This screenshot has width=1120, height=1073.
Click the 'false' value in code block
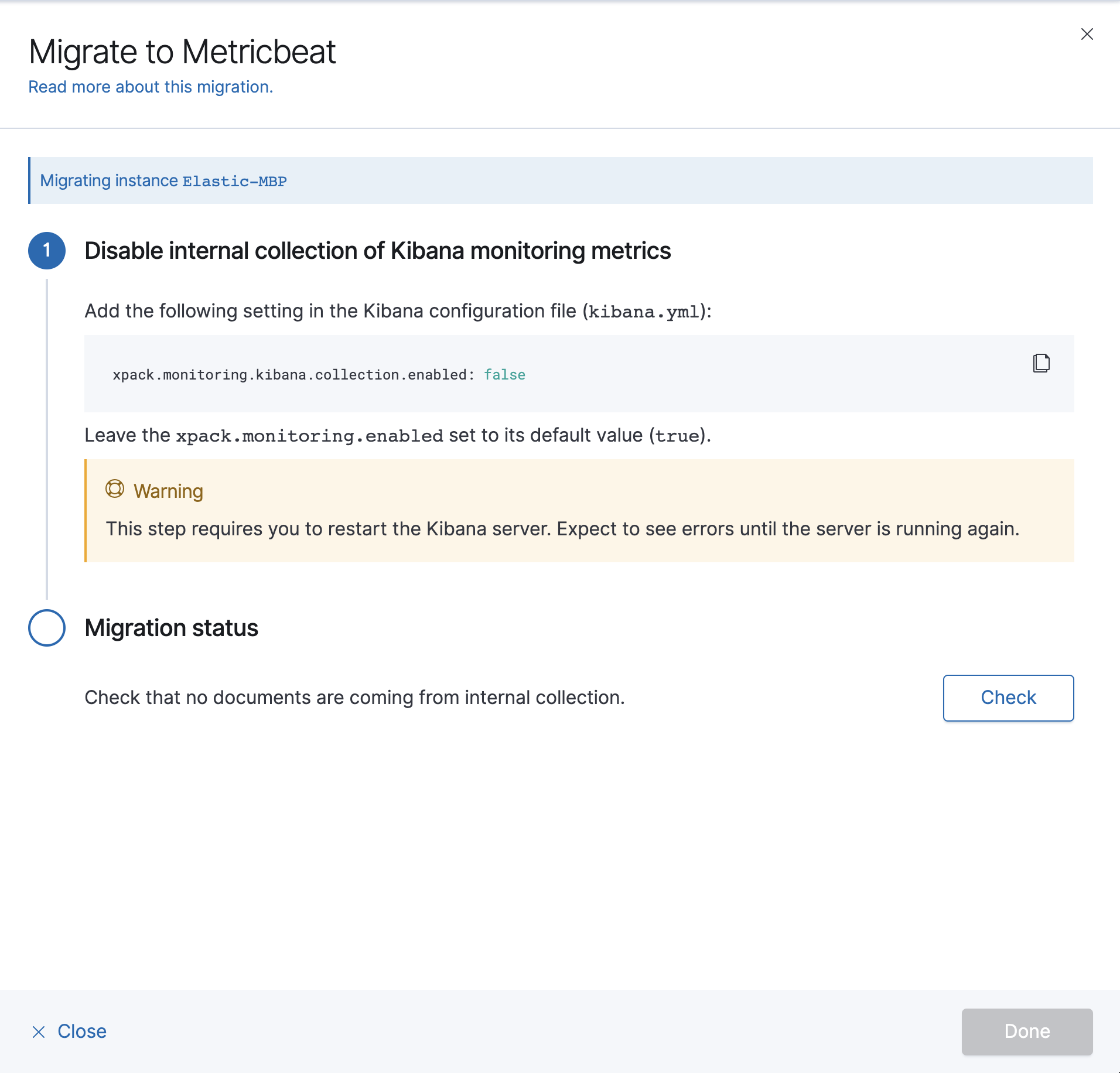click(504, 375)
